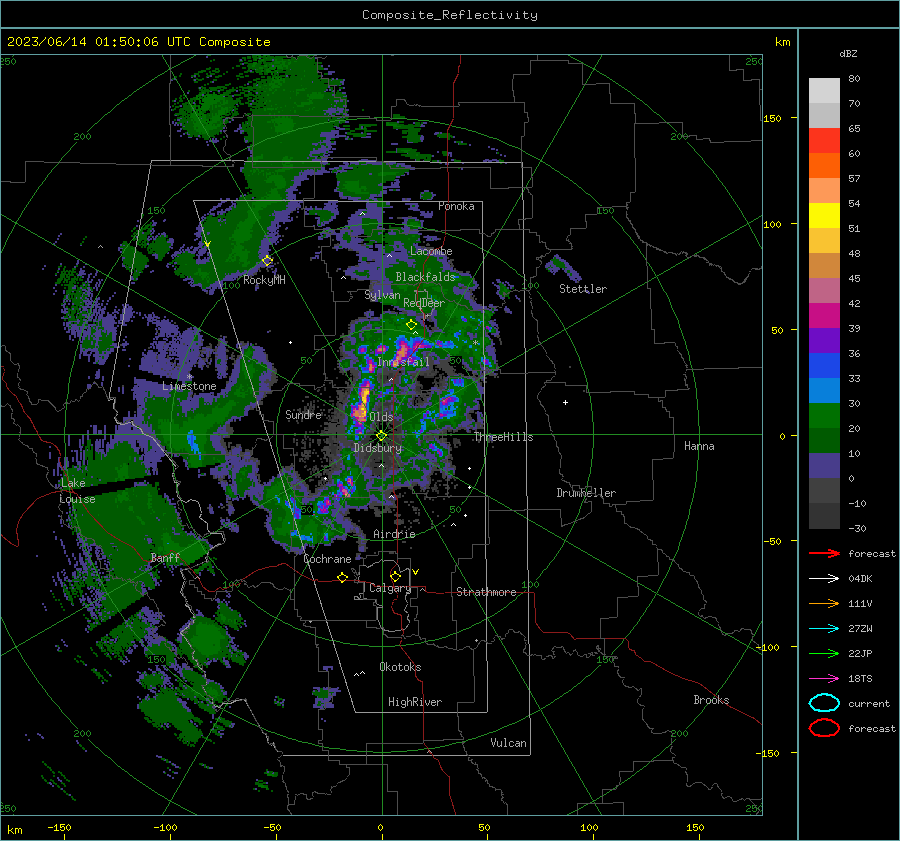Click the bright yellow 54 dBZ swatch
Screen dimensions: 900x841
click(824, 215)
